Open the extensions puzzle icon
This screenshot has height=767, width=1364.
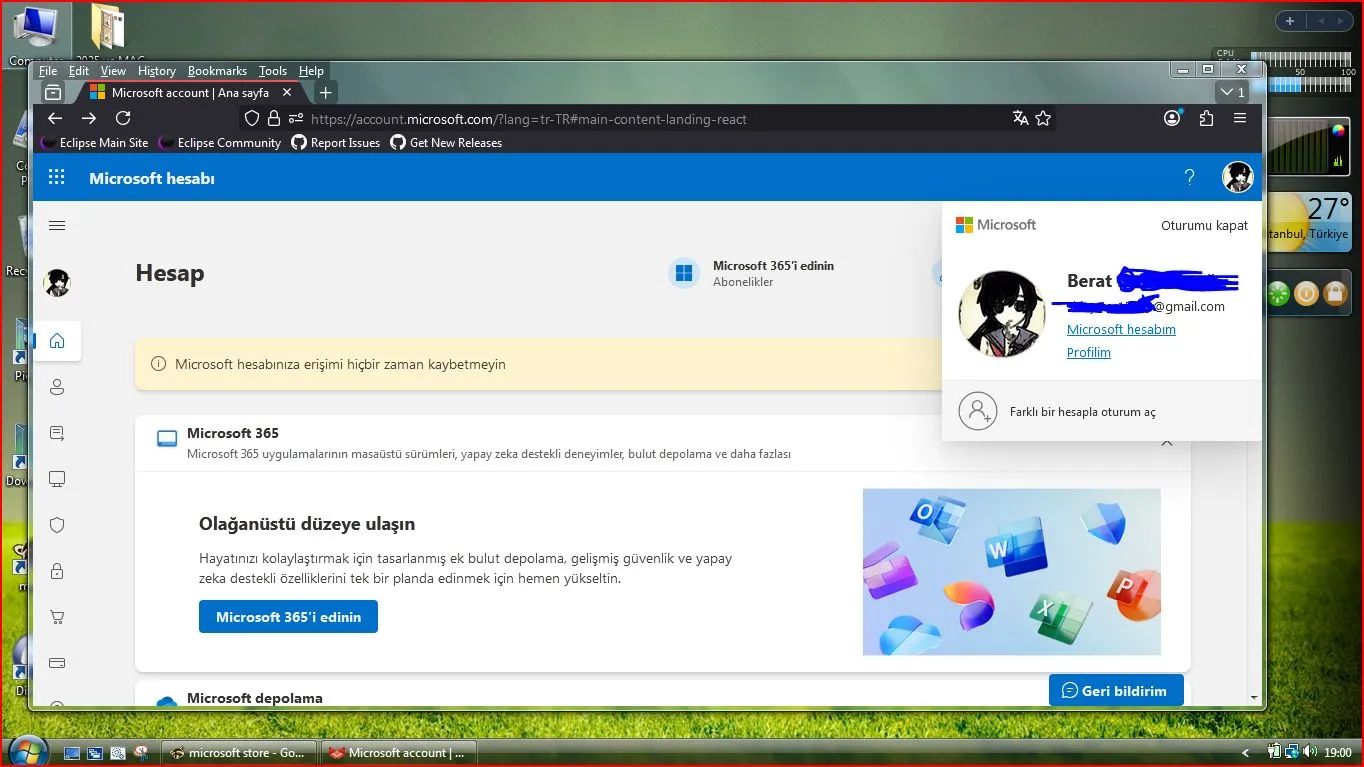(x=1206, y=118)
